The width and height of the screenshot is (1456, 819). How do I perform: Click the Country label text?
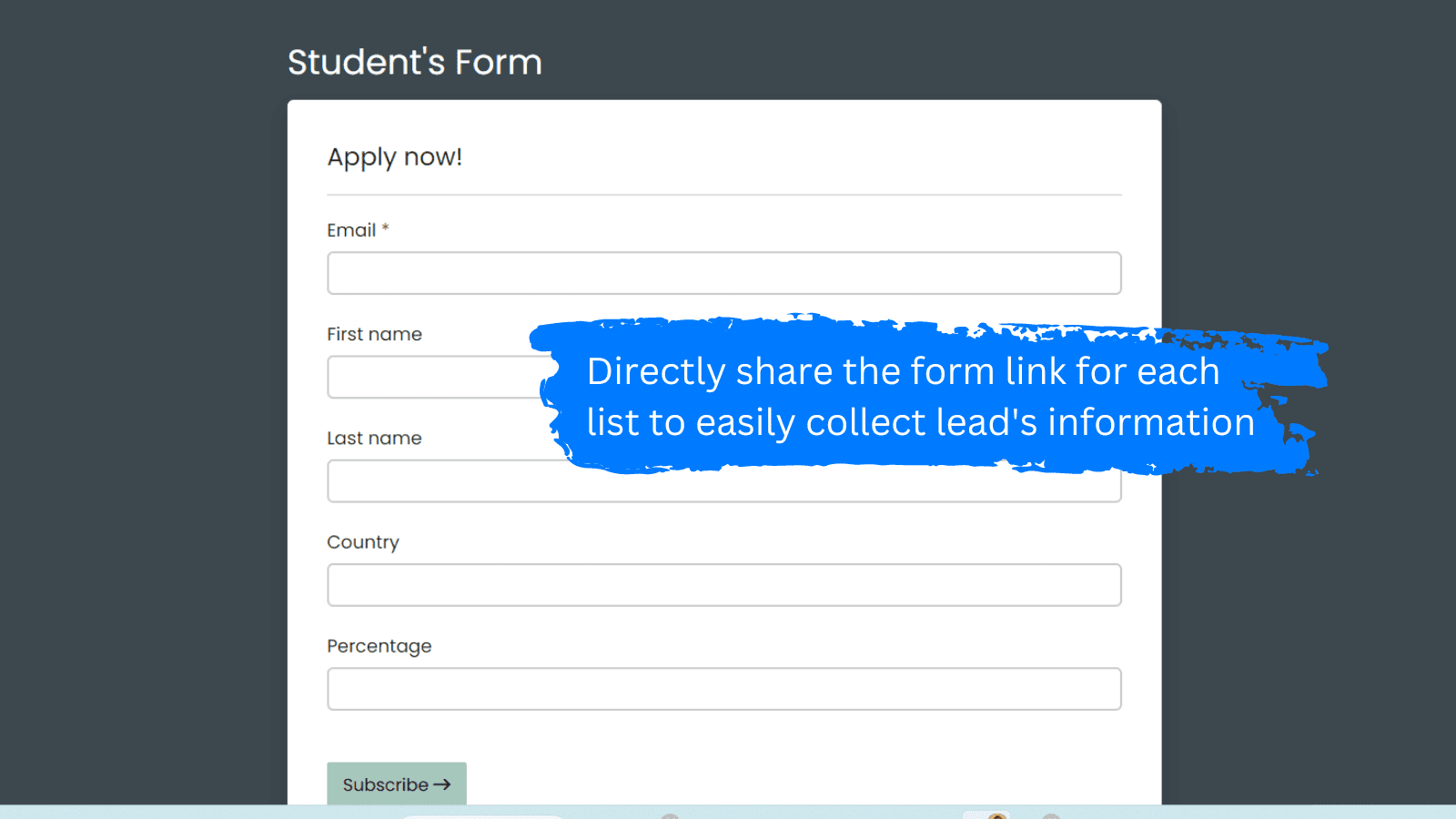pos(362,542)
